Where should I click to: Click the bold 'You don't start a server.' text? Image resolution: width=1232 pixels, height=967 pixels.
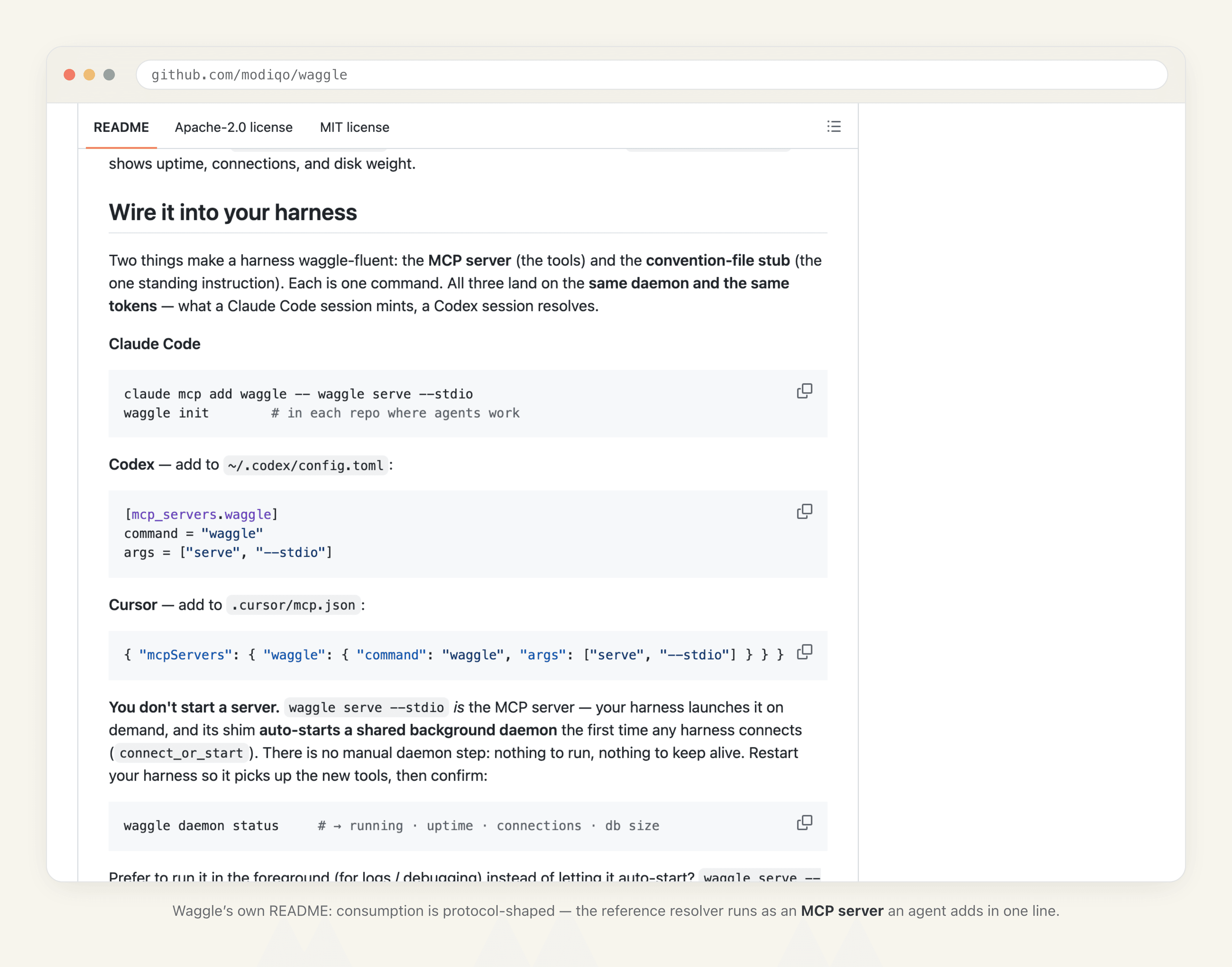[194, 707]
